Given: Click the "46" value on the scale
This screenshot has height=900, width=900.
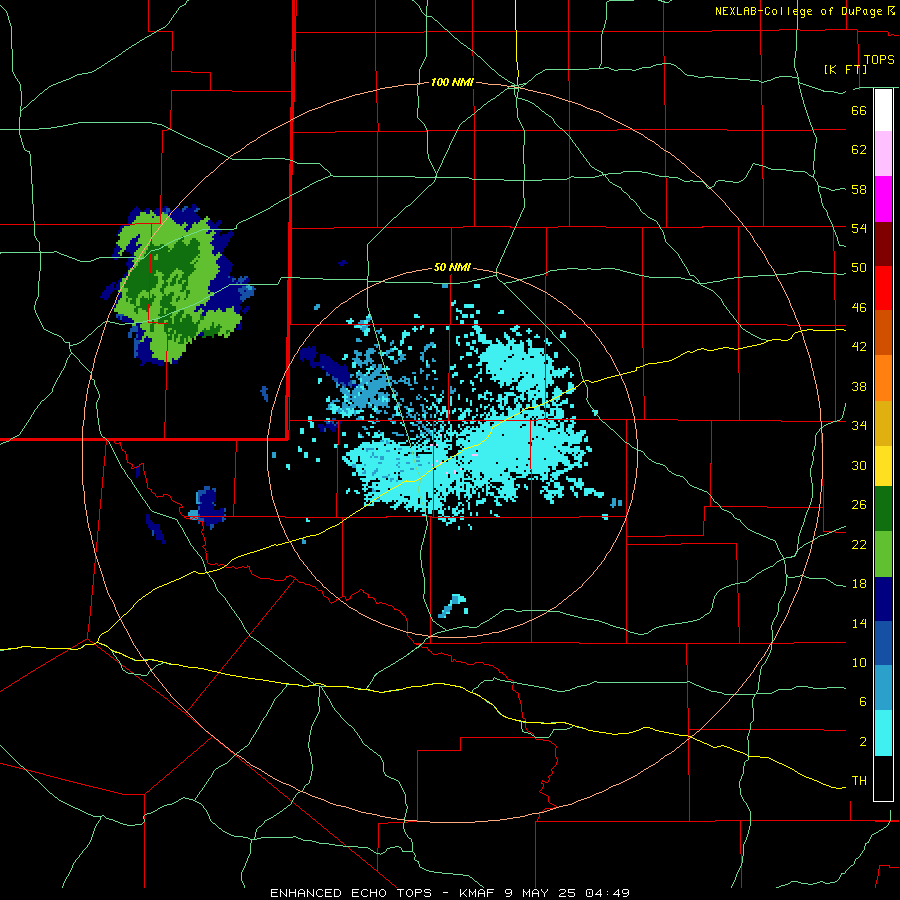Looking at the screenshot, I should click(859, 307).
